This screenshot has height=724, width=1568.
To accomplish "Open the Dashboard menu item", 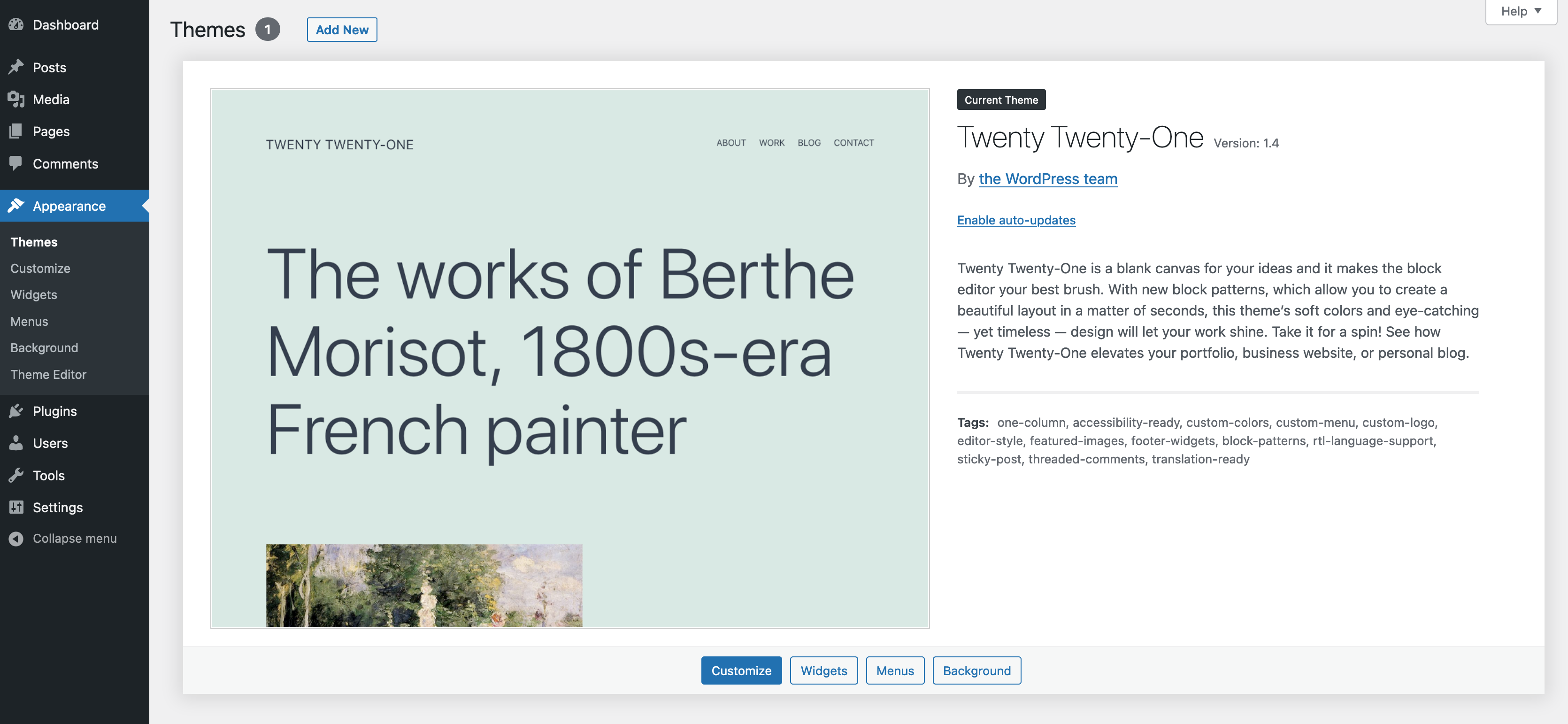I will (x=66, y=25).
